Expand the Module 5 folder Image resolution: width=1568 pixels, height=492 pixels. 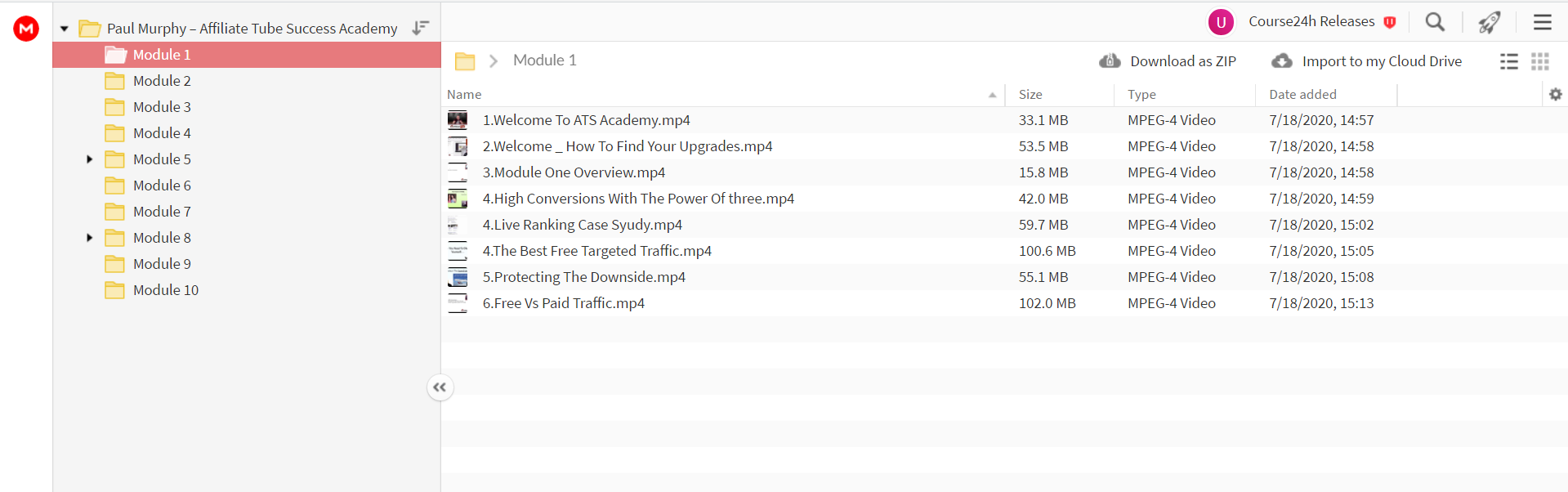(90, 159)
